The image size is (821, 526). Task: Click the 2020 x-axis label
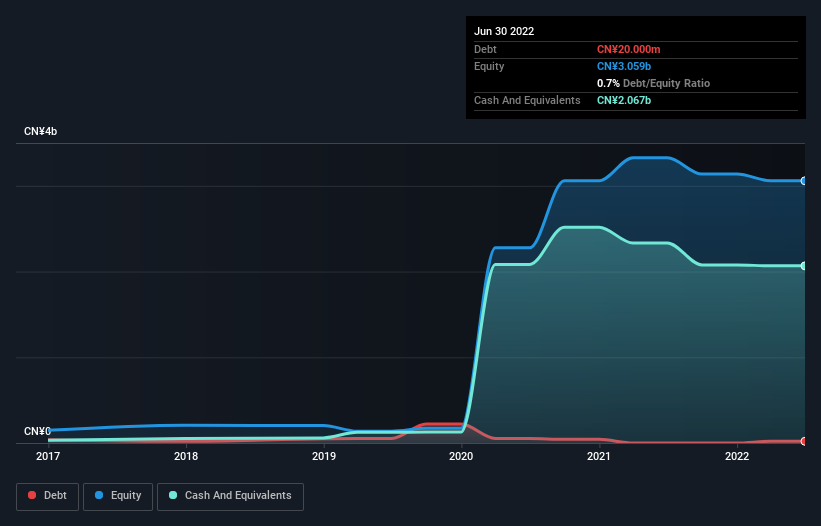click(461, 456)
